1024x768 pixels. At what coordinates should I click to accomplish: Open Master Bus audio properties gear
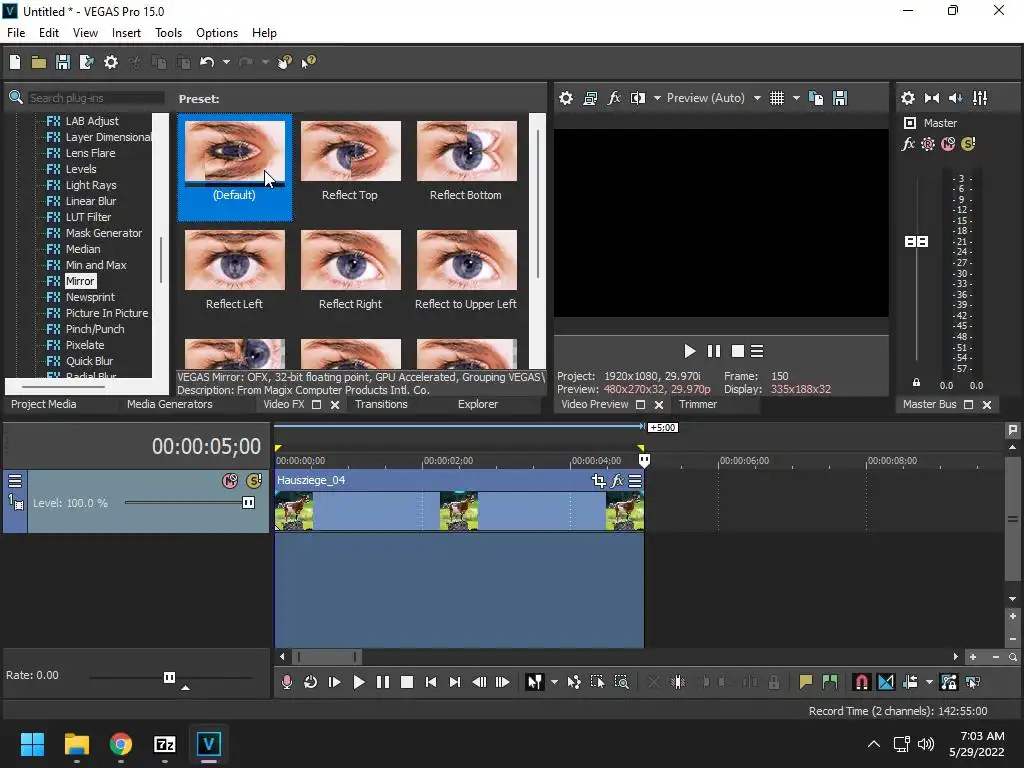(908, 98)
